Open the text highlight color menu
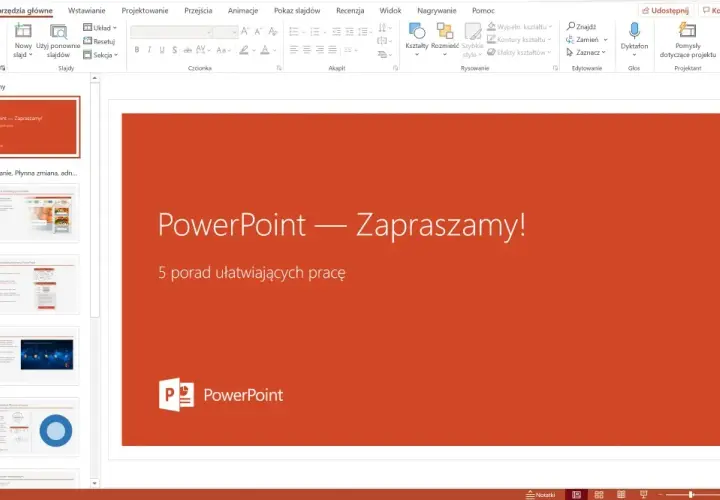This screenshot has height=500, width=720. 253,50
